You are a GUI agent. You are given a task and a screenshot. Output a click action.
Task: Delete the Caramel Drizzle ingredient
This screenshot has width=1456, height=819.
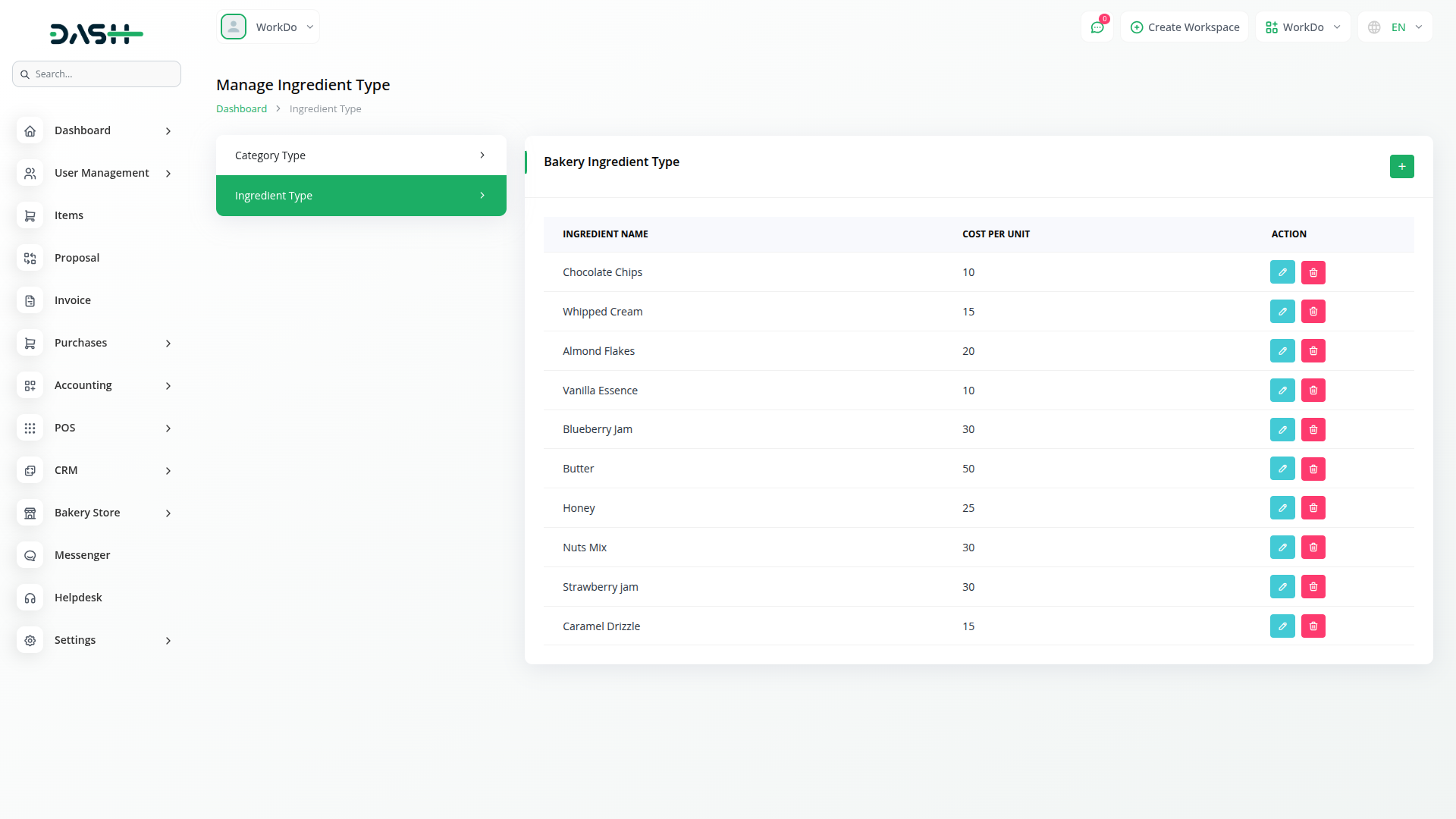1313,626
